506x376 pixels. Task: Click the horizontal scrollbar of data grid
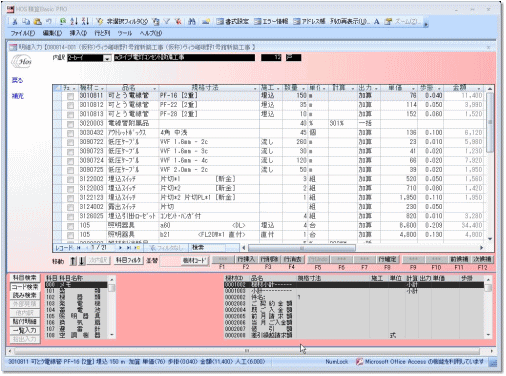tap(363, 248)
